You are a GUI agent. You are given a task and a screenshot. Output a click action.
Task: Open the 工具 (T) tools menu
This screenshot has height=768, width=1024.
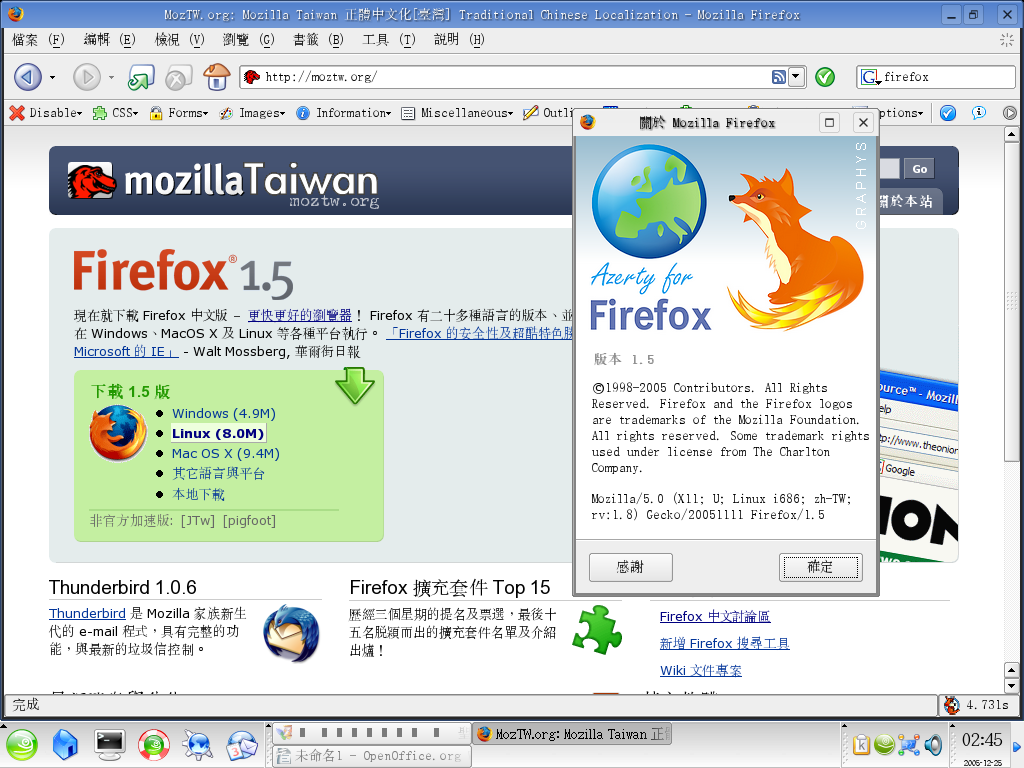[387, 39]
